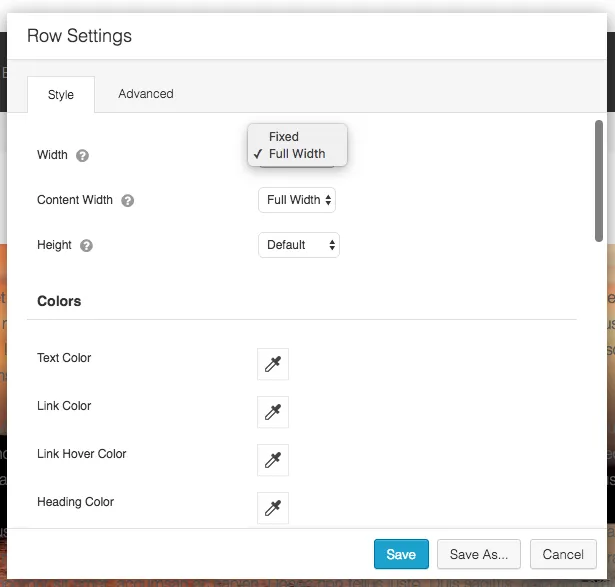This screenshot has height=587, width=615.
Task: Click the Link Color label
Action: 64,405
